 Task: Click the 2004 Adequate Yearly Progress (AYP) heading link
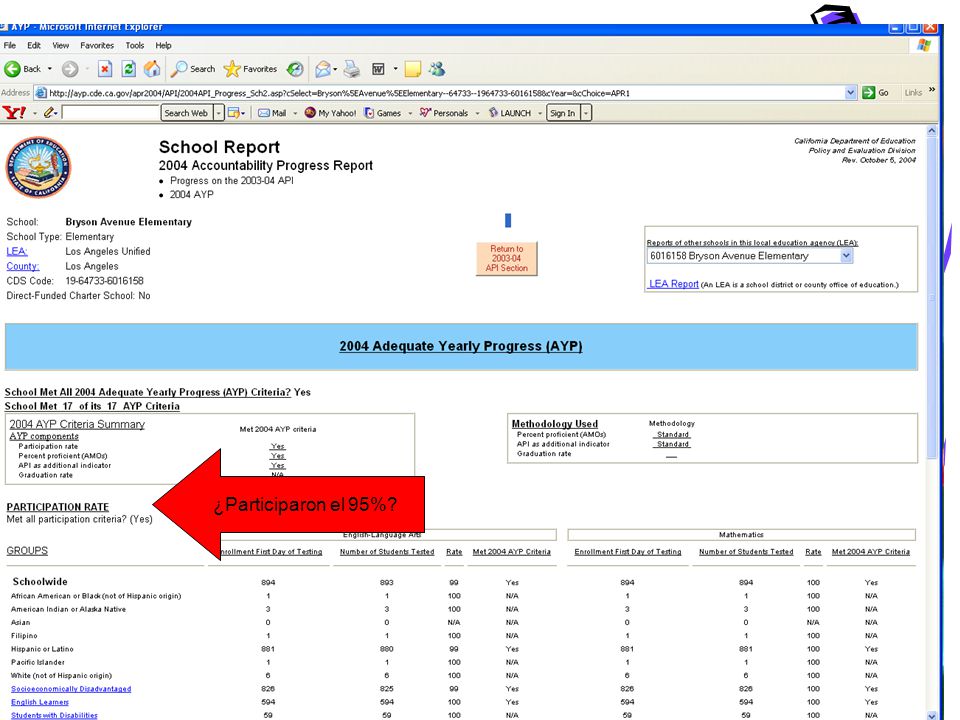click(460, 346)
